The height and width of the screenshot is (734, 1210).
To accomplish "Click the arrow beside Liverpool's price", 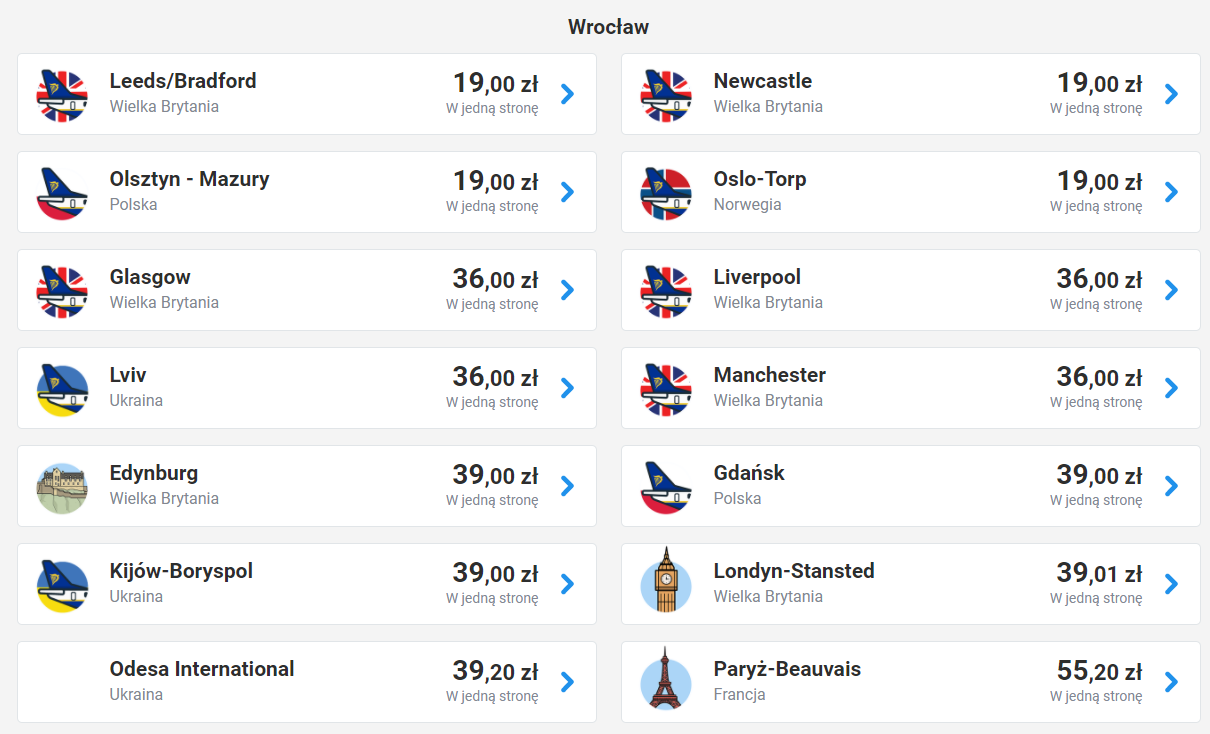I will click(1172, 290).
